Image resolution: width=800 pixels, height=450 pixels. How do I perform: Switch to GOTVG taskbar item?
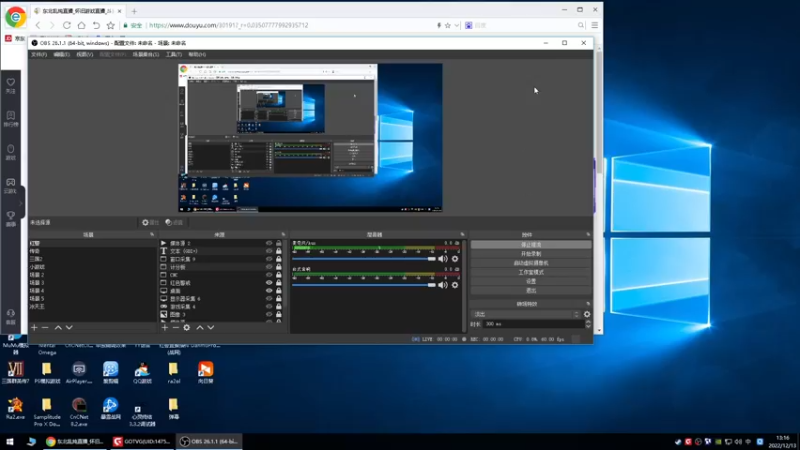pos(141,441)
